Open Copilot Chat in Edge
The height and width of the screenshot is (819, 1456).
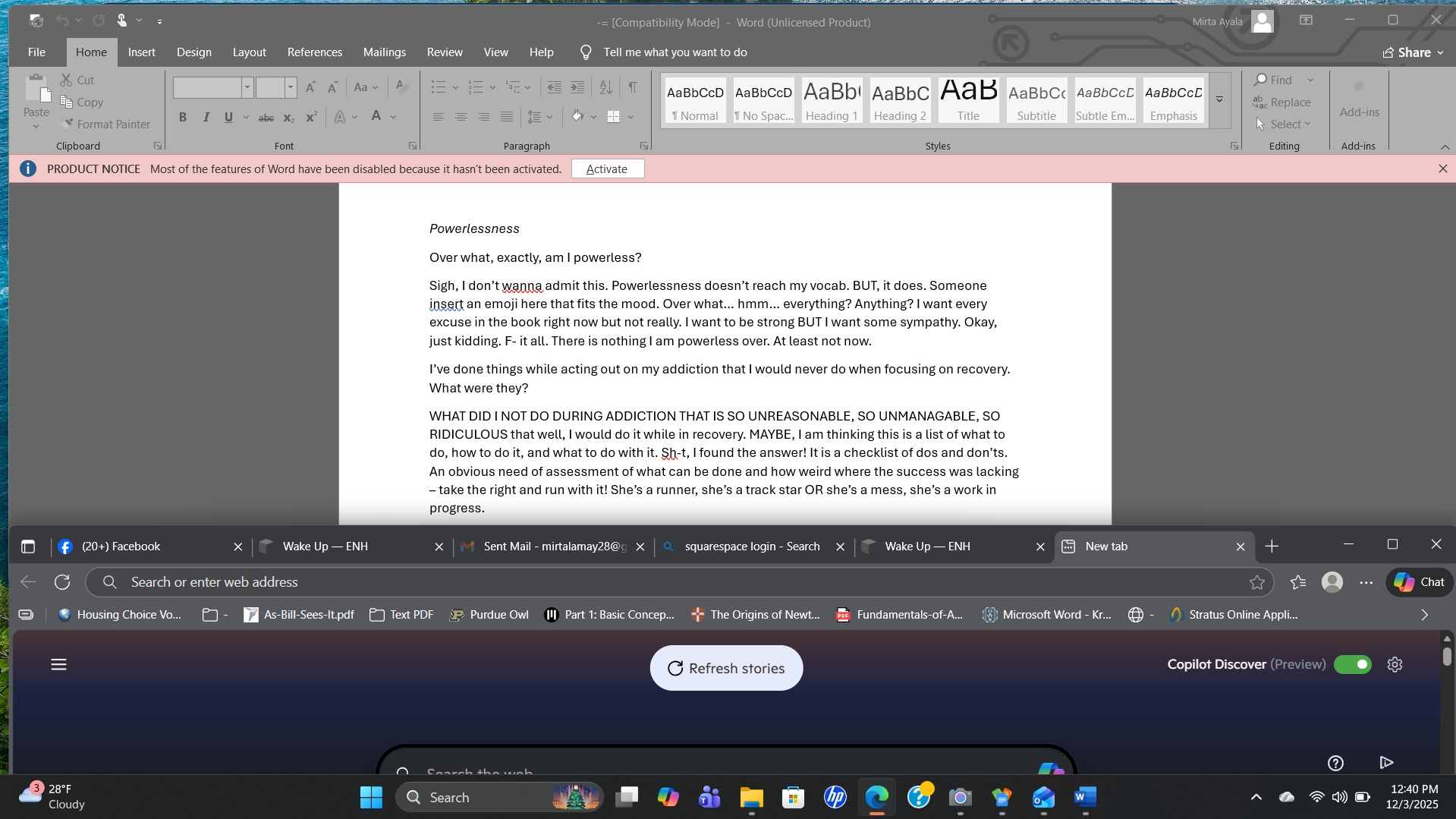(1419, 582)
